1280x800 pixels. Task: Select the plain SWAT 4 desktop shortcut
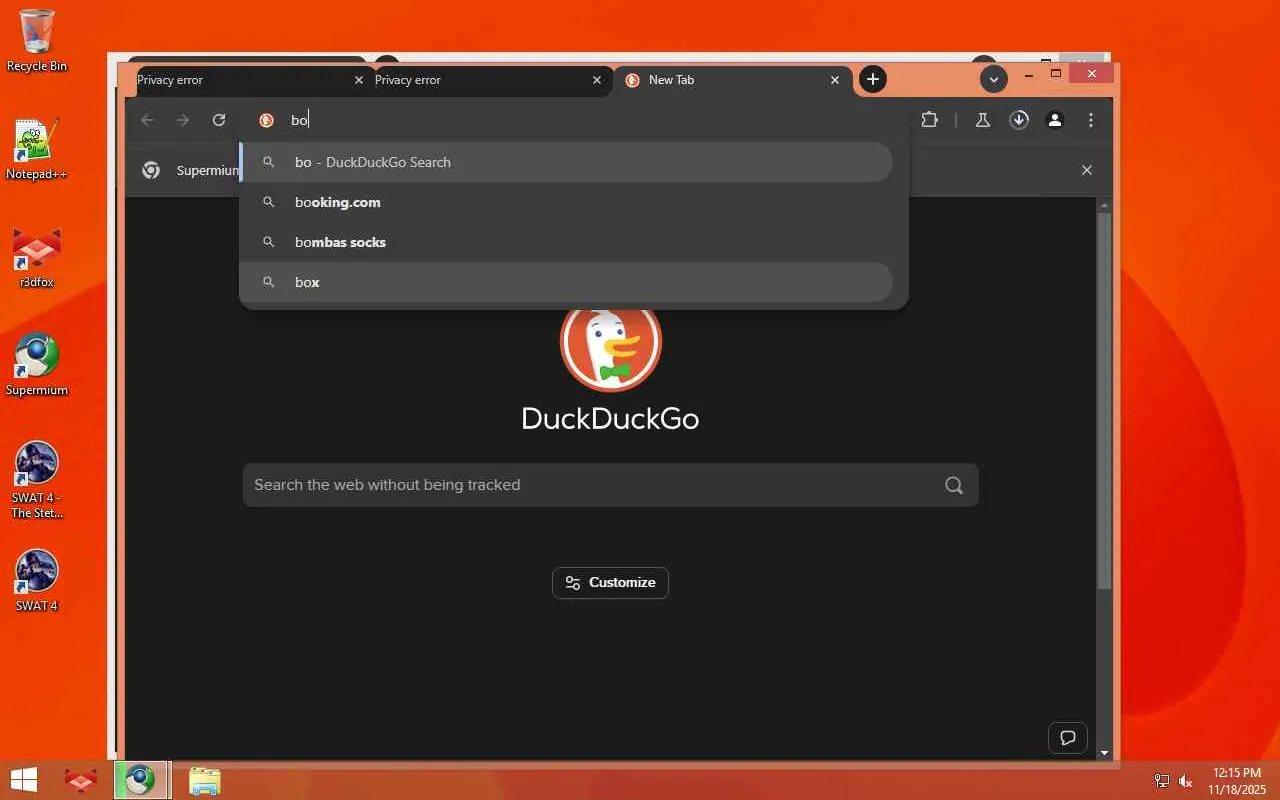click(37, 581)
